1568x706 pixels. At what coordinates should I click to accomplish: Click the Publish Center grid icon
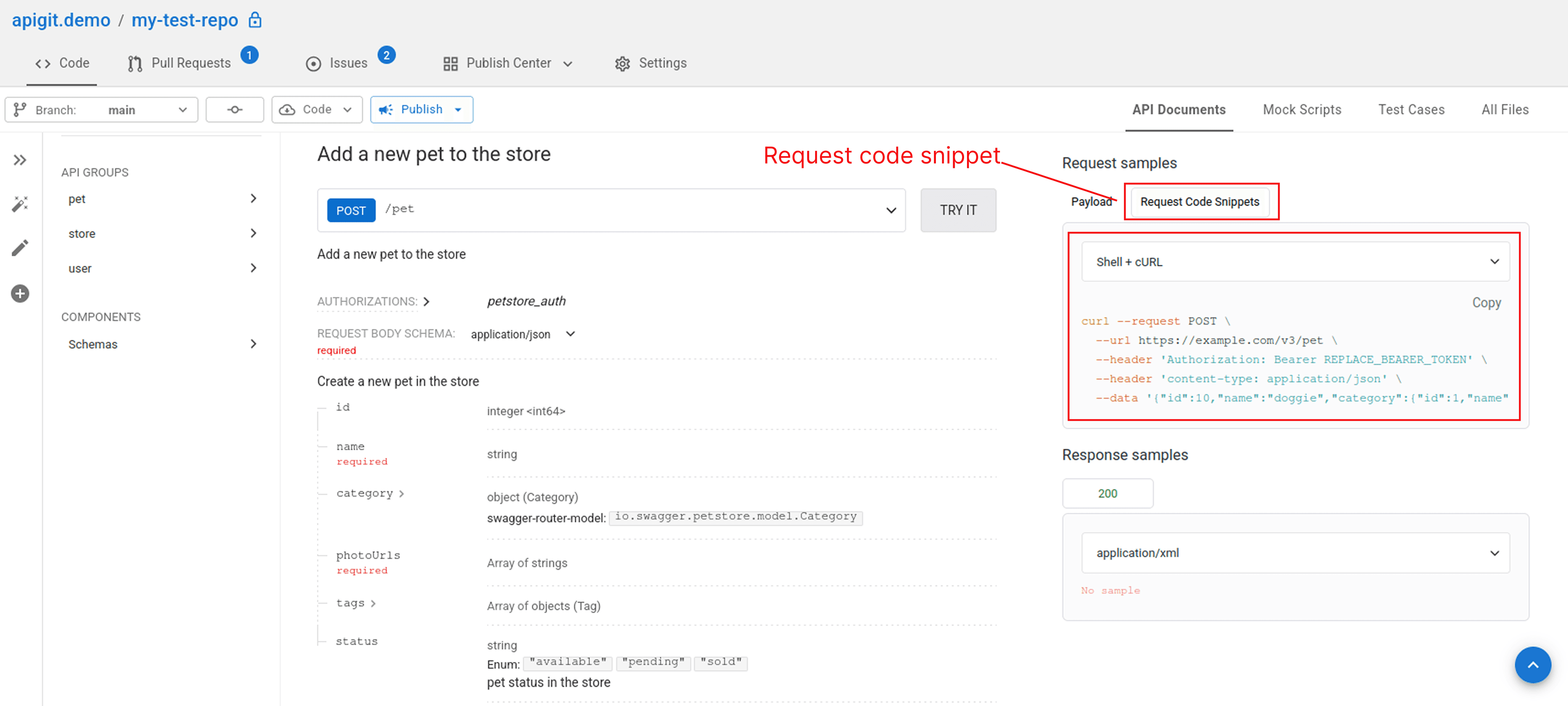point(450,63)
